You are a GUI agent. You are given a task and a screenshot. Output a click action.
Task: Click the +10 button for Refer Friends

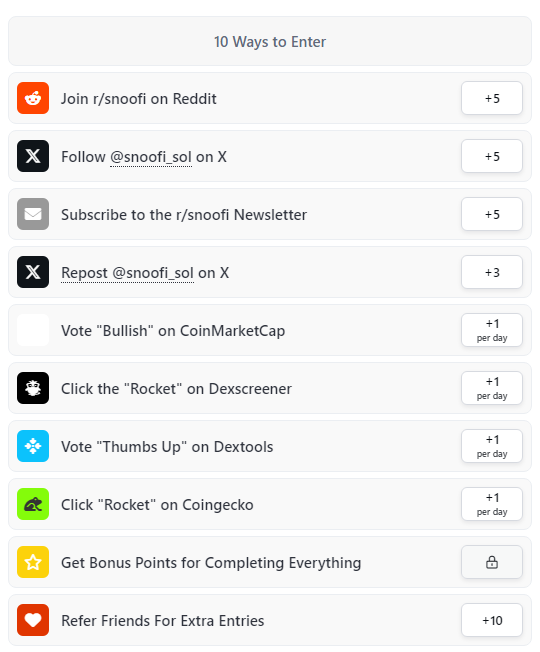492,620
